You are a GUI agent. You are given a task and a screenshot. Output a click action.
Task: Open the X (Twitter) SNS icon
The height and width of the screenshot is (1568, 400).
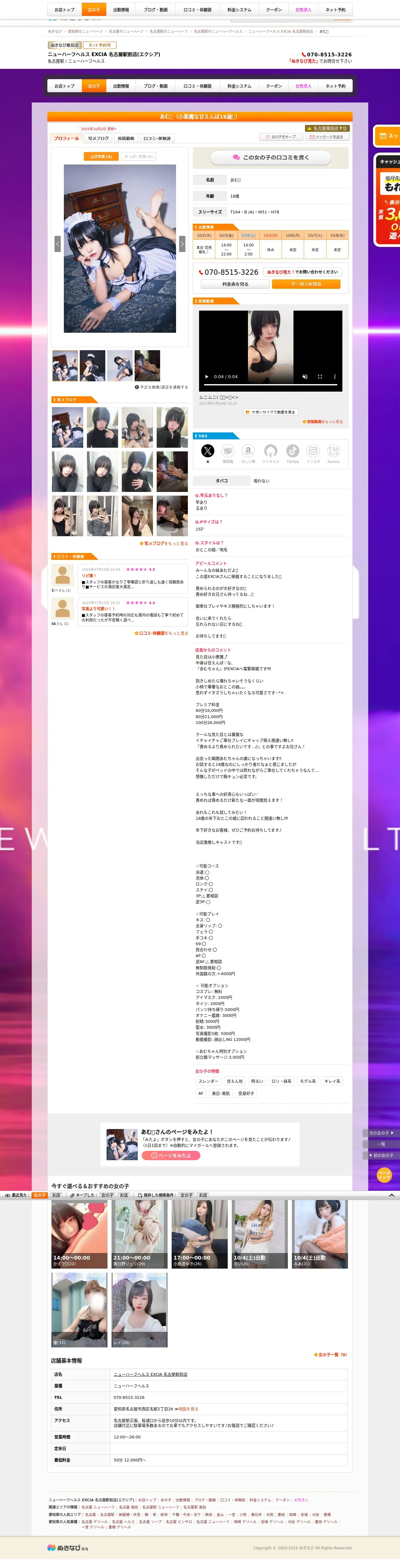[x=207, y=454]
